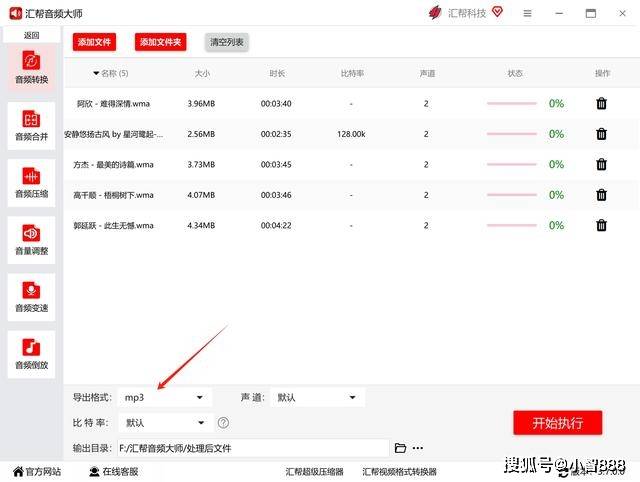Click the three-dots browse output directory
The width and height of the screenshot is (640, 482).
418,448
